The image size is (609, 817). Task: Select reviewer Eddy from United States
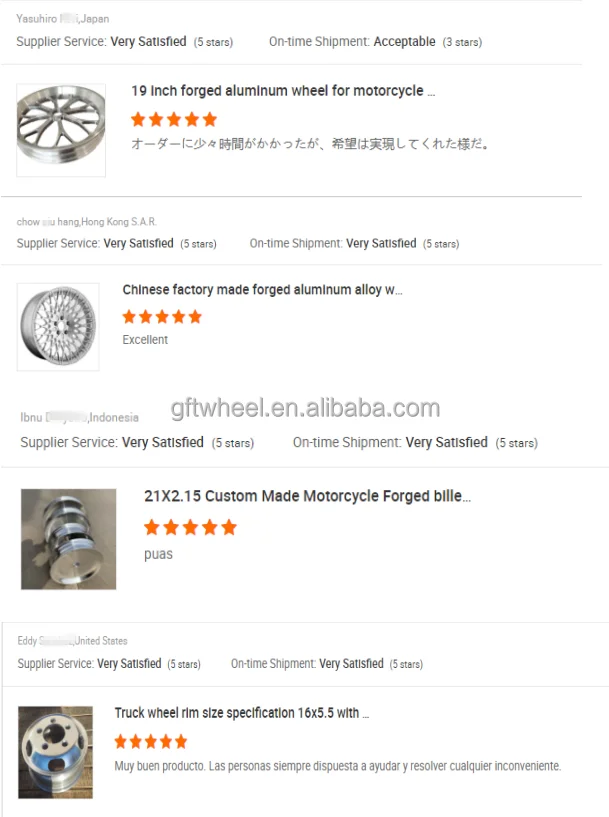[x=72, y=641]
